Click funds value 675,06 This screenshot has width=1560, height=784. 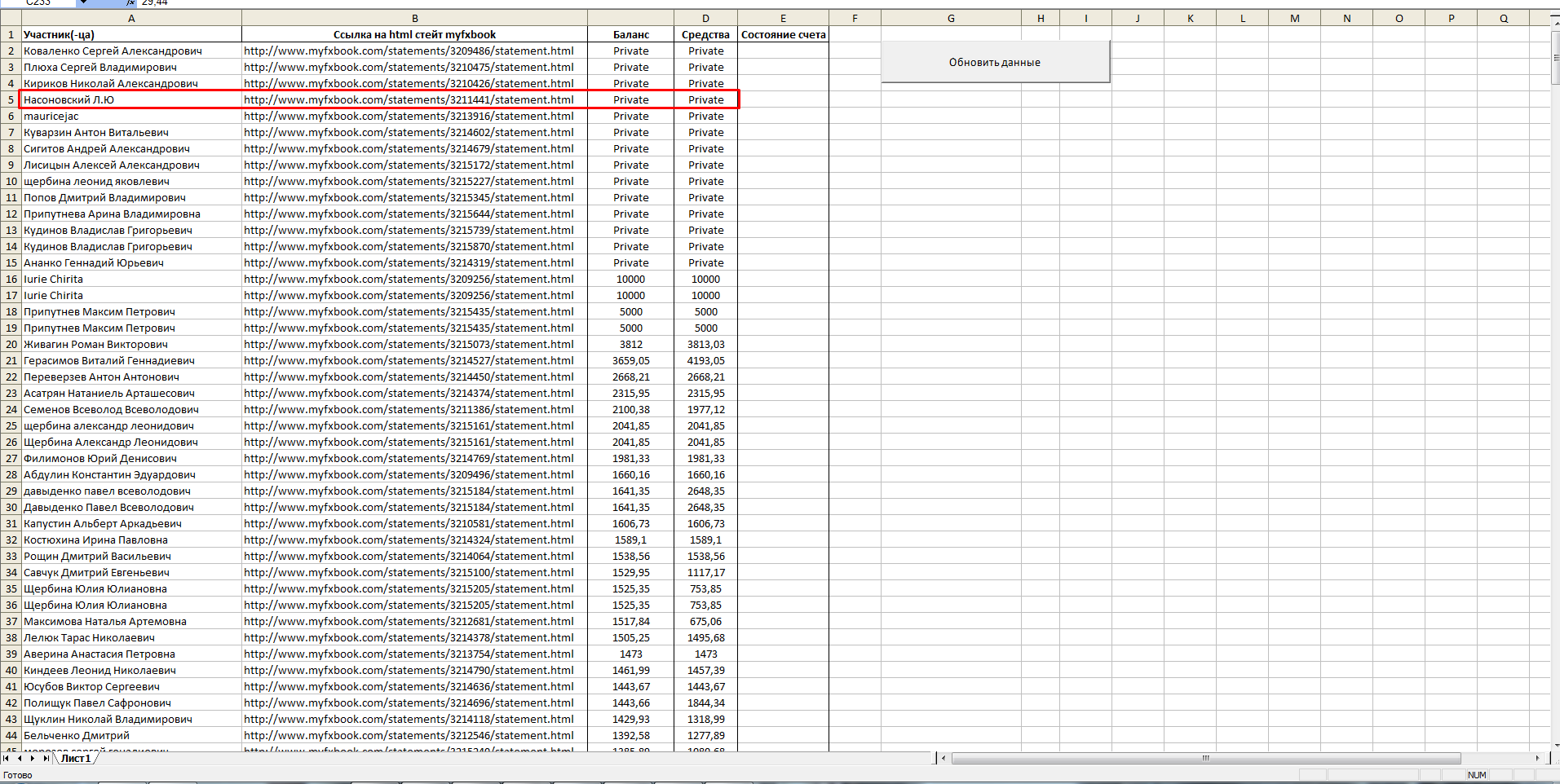(x=705, y=621)
